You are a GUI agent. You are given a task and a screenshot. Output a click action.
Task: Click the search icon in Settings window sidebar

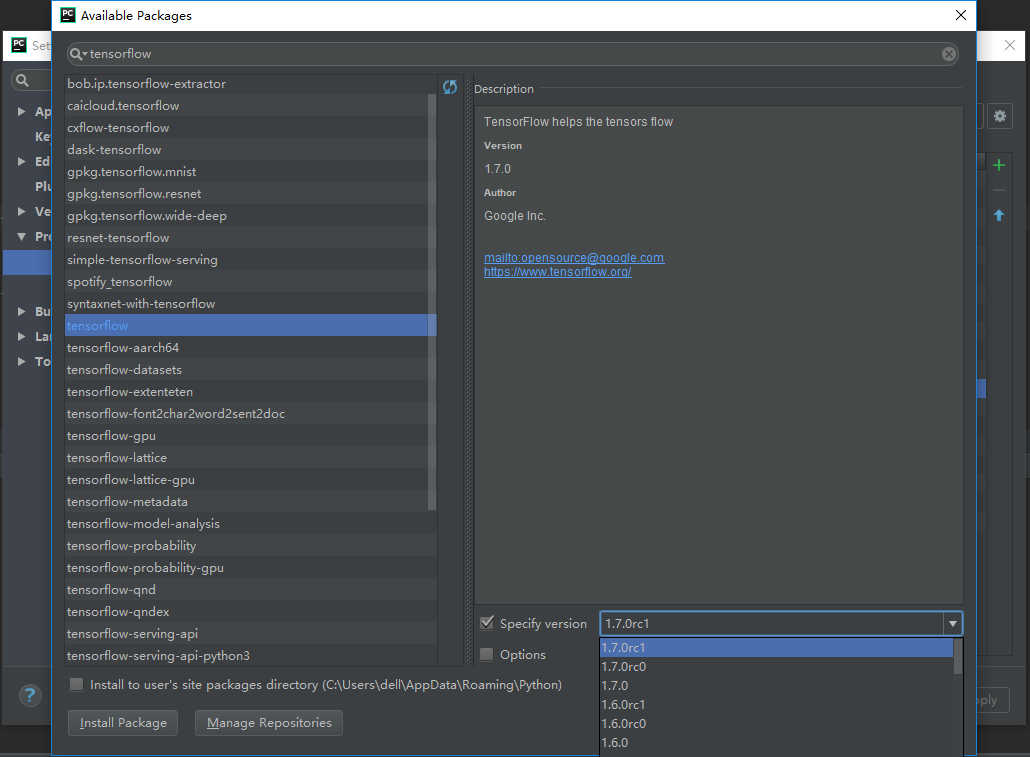point(22,80)
